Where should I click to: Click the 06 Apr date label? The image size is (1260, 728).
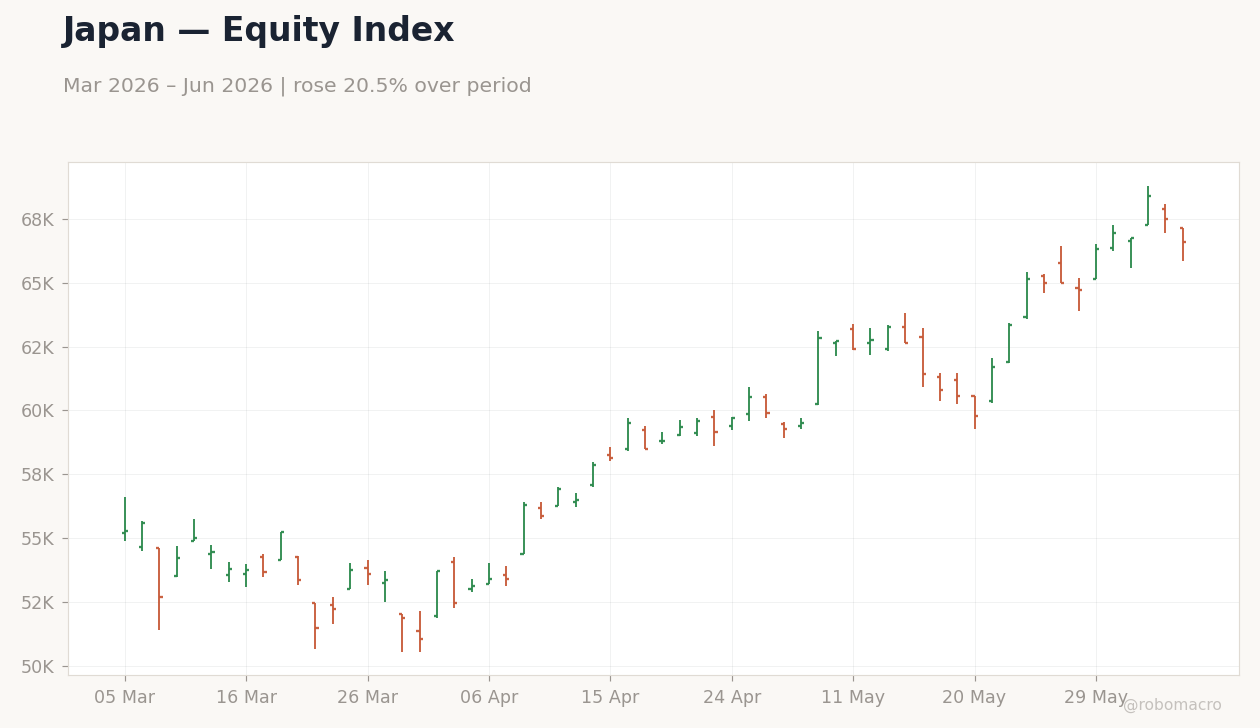(x=489, y=698)
